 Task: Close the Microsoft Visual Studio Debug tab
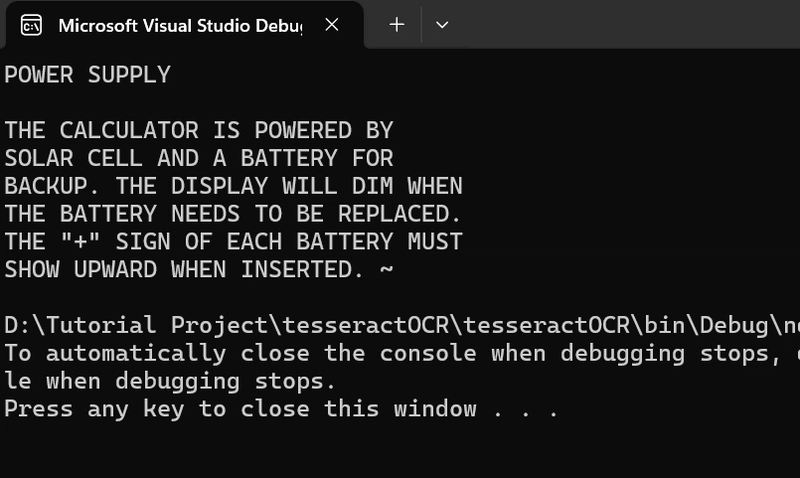(332, 24)
